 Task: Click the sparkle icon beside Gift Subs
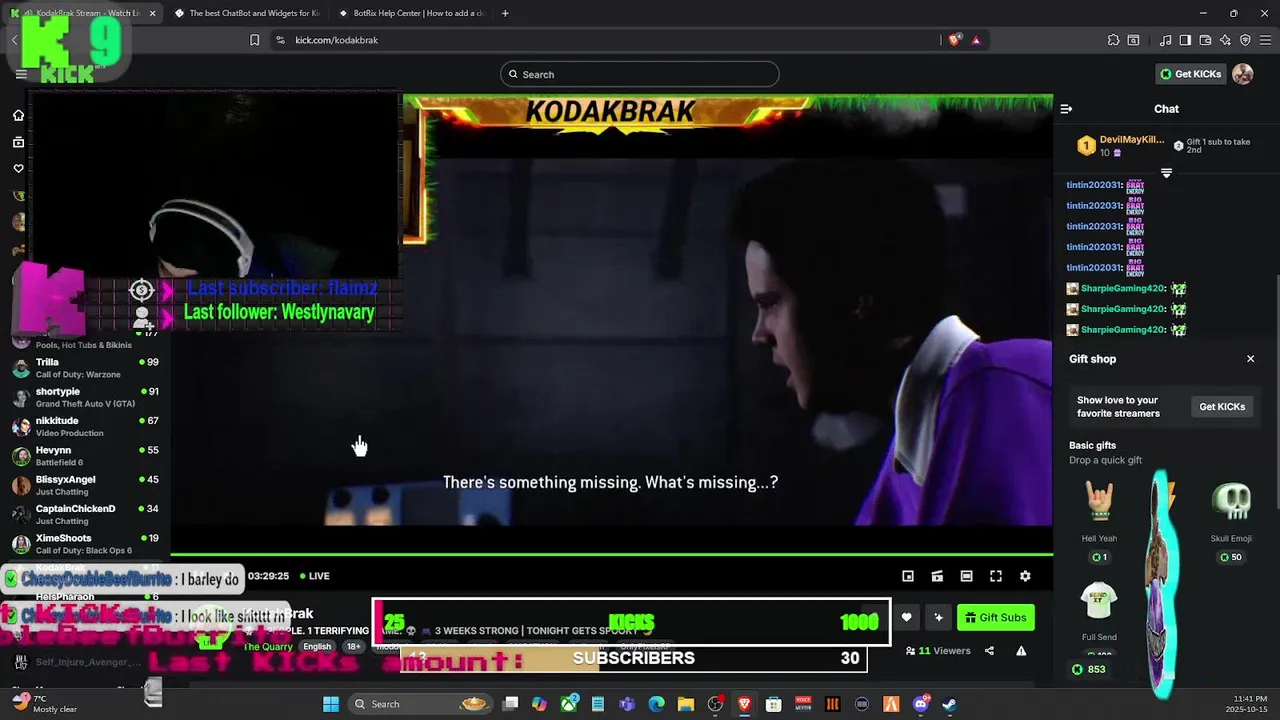click(x=938, y=618)
